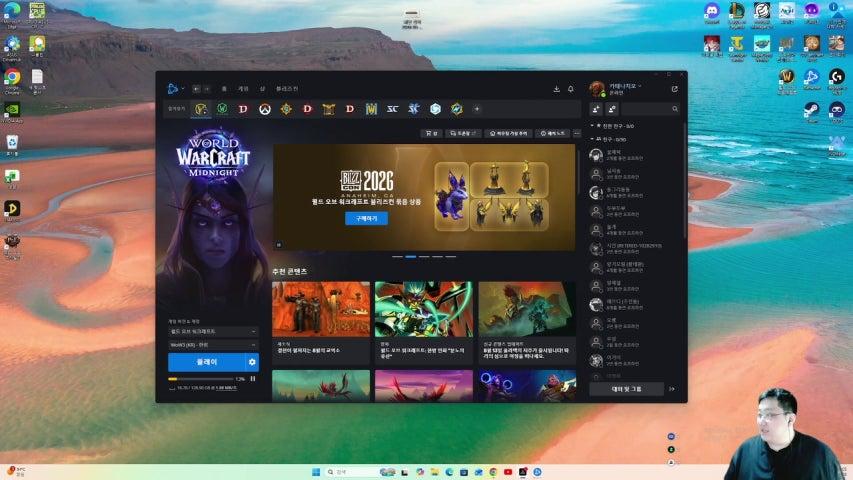Select the Warcraft III game icon

point(372,109)
